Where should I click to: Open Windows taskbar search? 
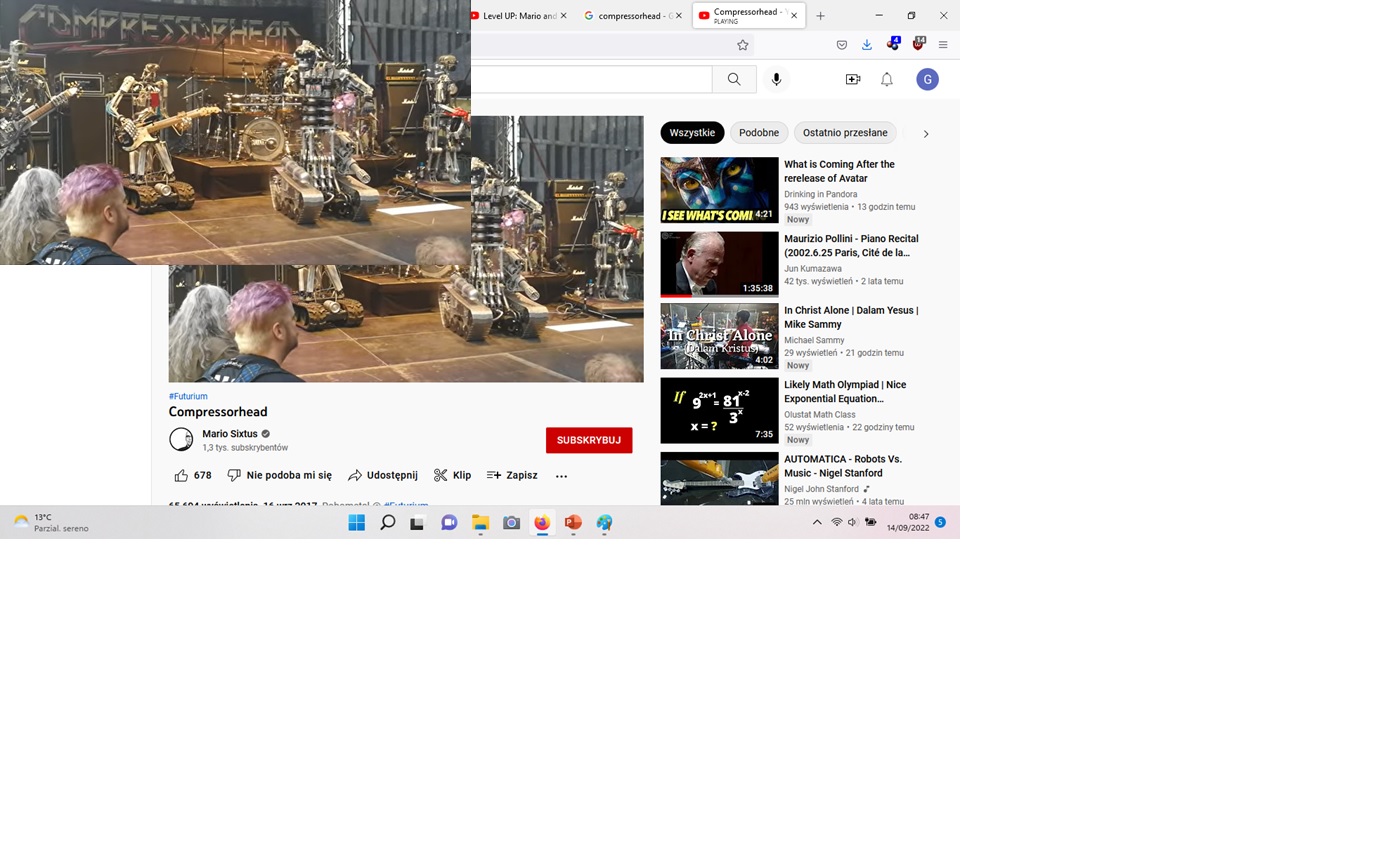[387, 522]
